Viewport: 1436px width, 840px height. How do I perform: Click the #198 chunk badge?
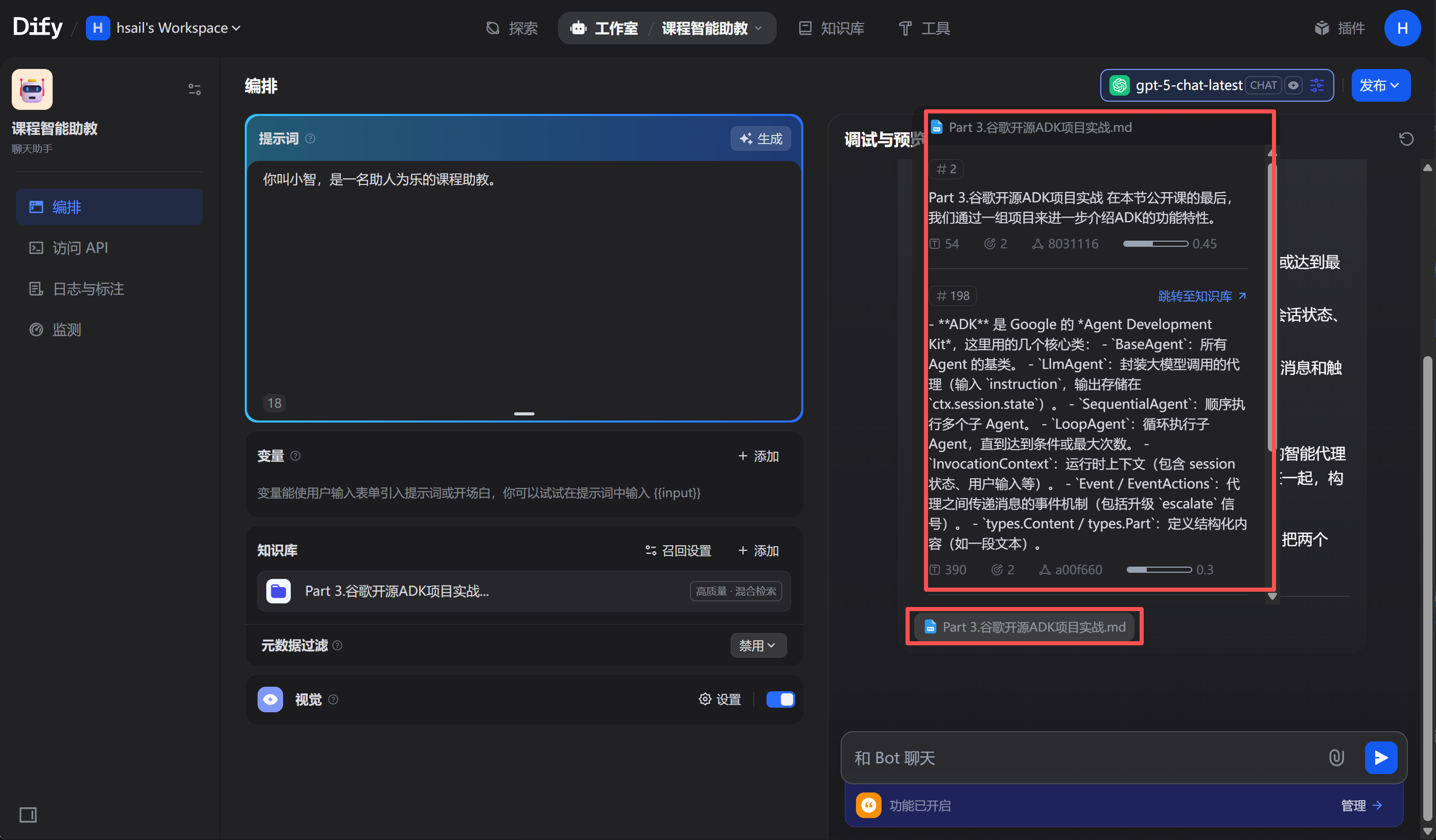[x=953, y=296]
